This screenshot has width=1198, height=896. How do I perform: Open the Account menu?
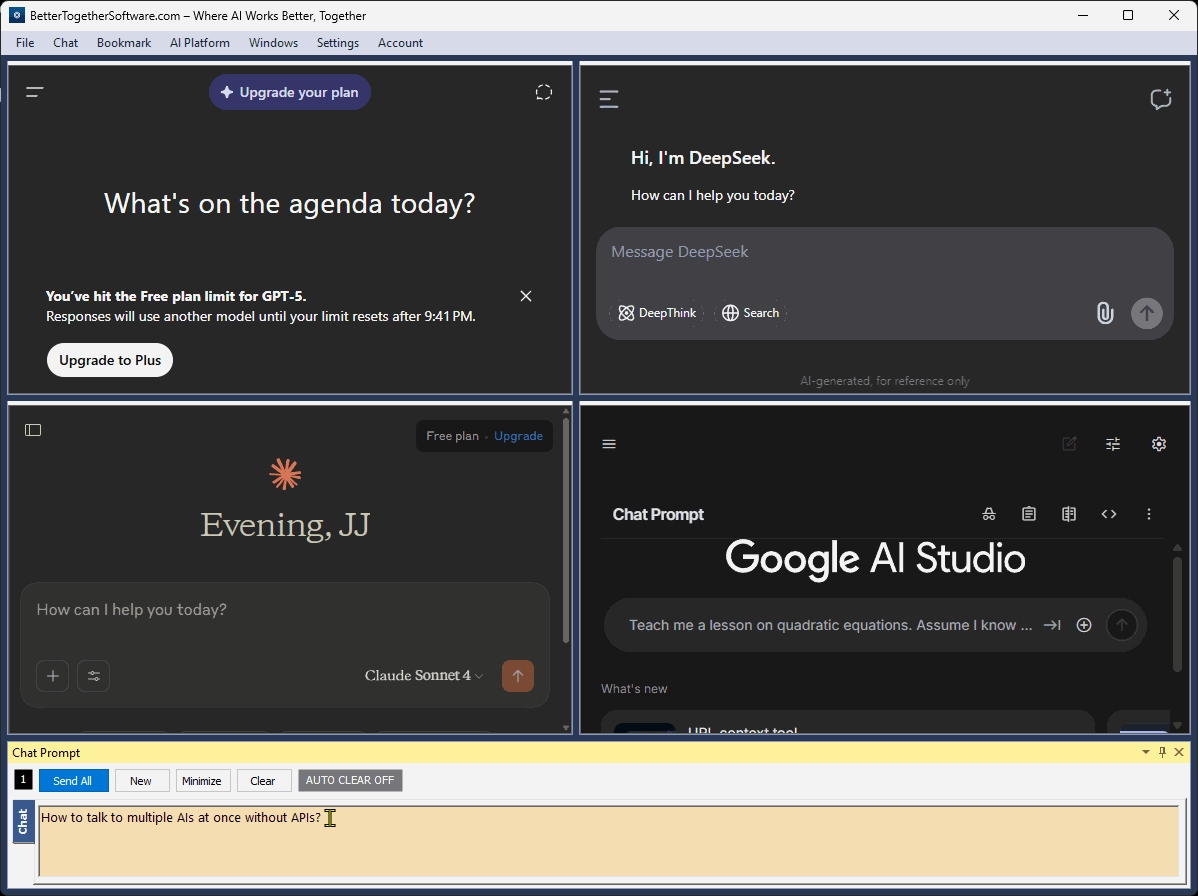pyautogui.click(x=400, y=43)
